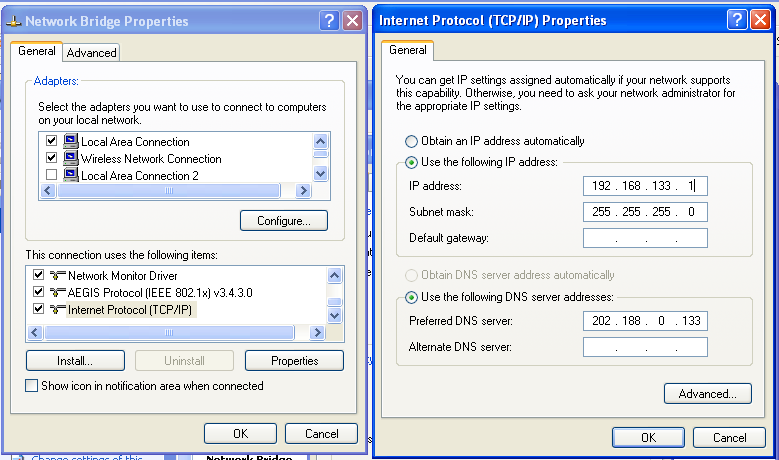Select the General tab in TCP/IP Properties
779x460 pixels.
point(408,50)
